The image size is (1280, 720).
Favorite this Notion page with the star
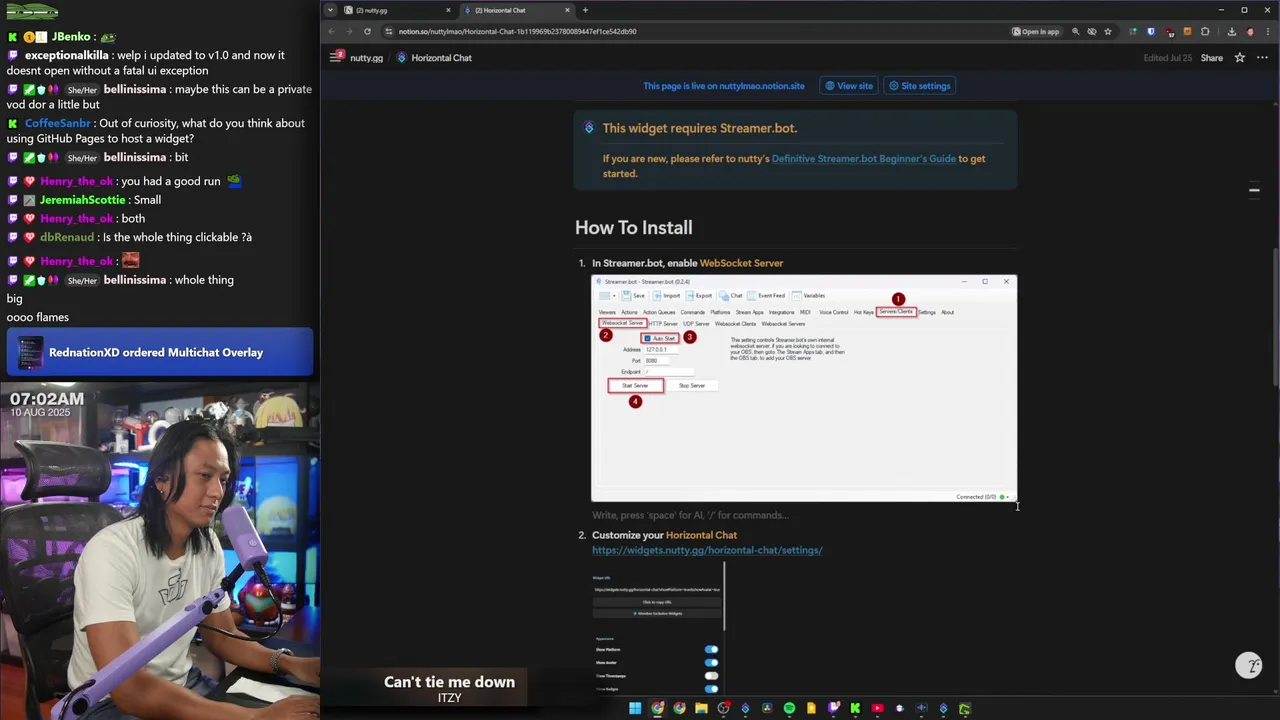(1240, 58)
